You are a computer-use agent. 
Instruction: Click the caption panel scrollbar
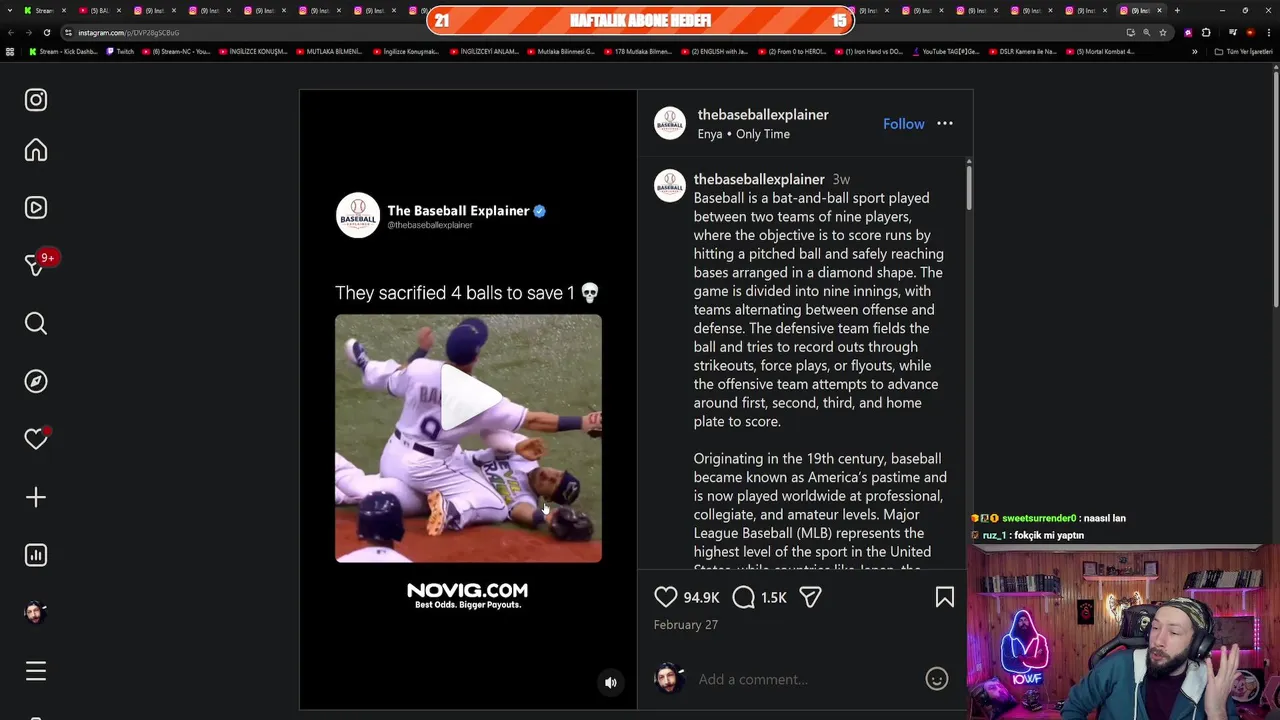(x=969, y=186)
